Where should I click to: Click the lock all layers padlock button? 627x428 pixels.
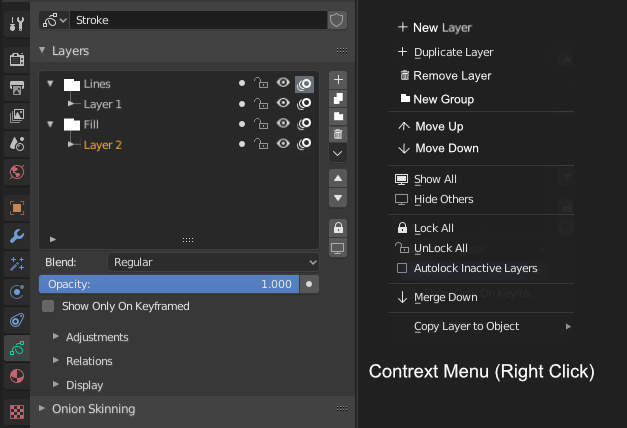338,228
